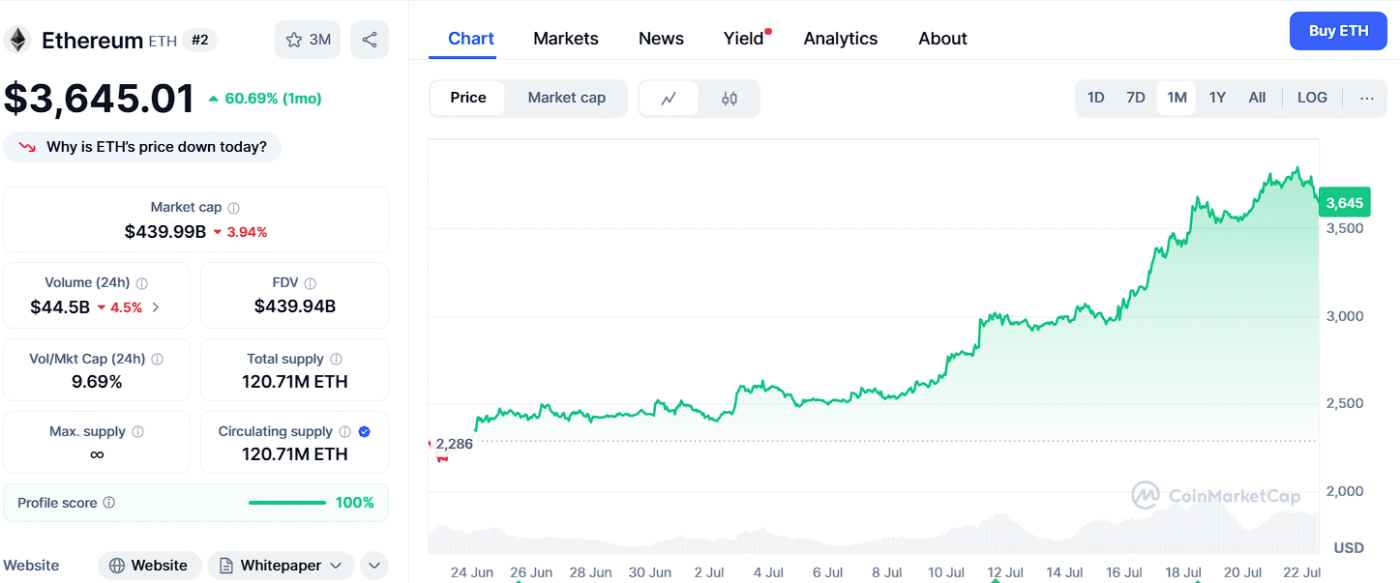1400x583 pixels.
Task: Toggle chart to Market cap view
Action: click(x=566, y=98)
